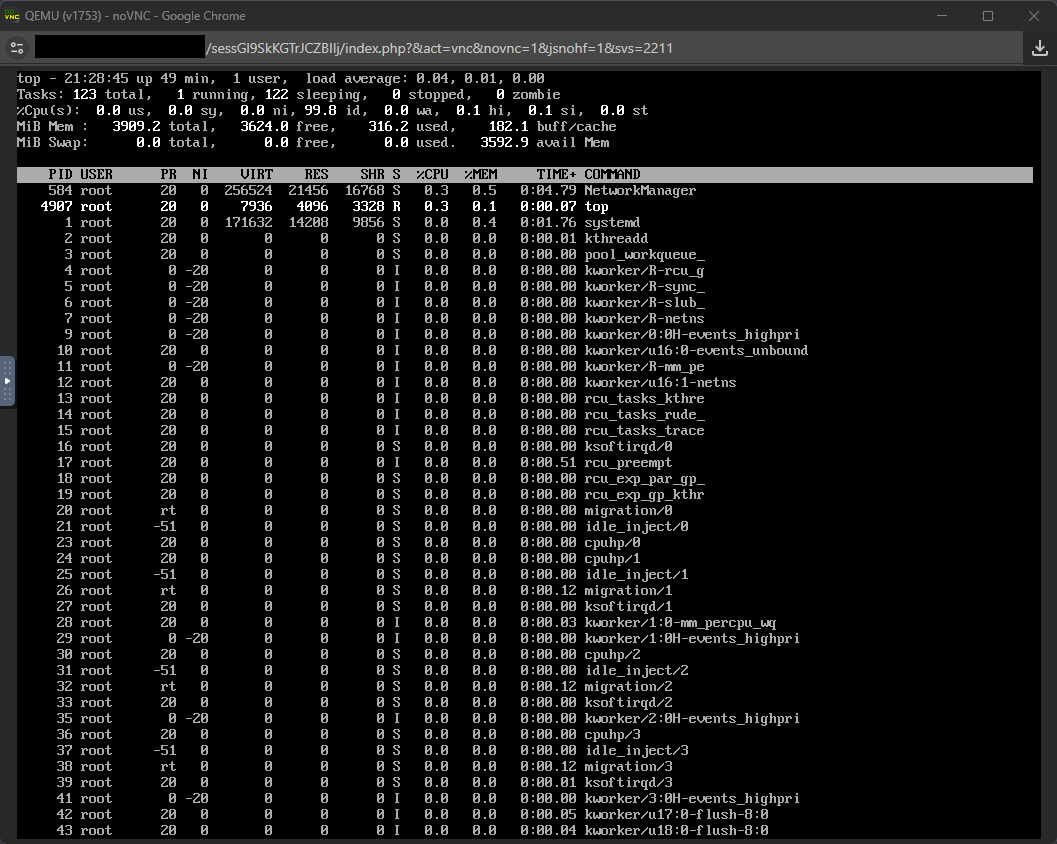Select the kworker/u16:0-events_unbound row
This screenshot has height=844, width=1057.
(x=524, y=351)
